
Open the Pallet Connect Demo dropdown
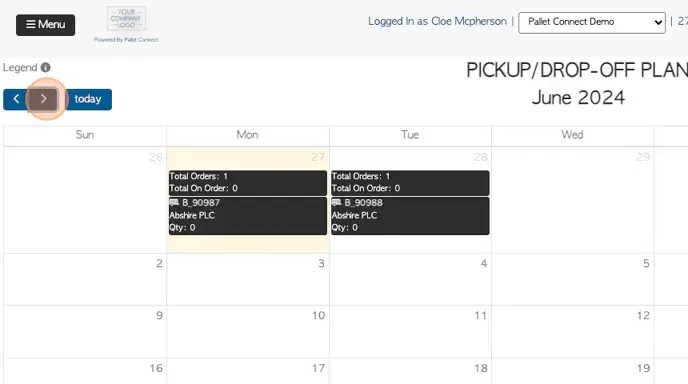point(591,22)
